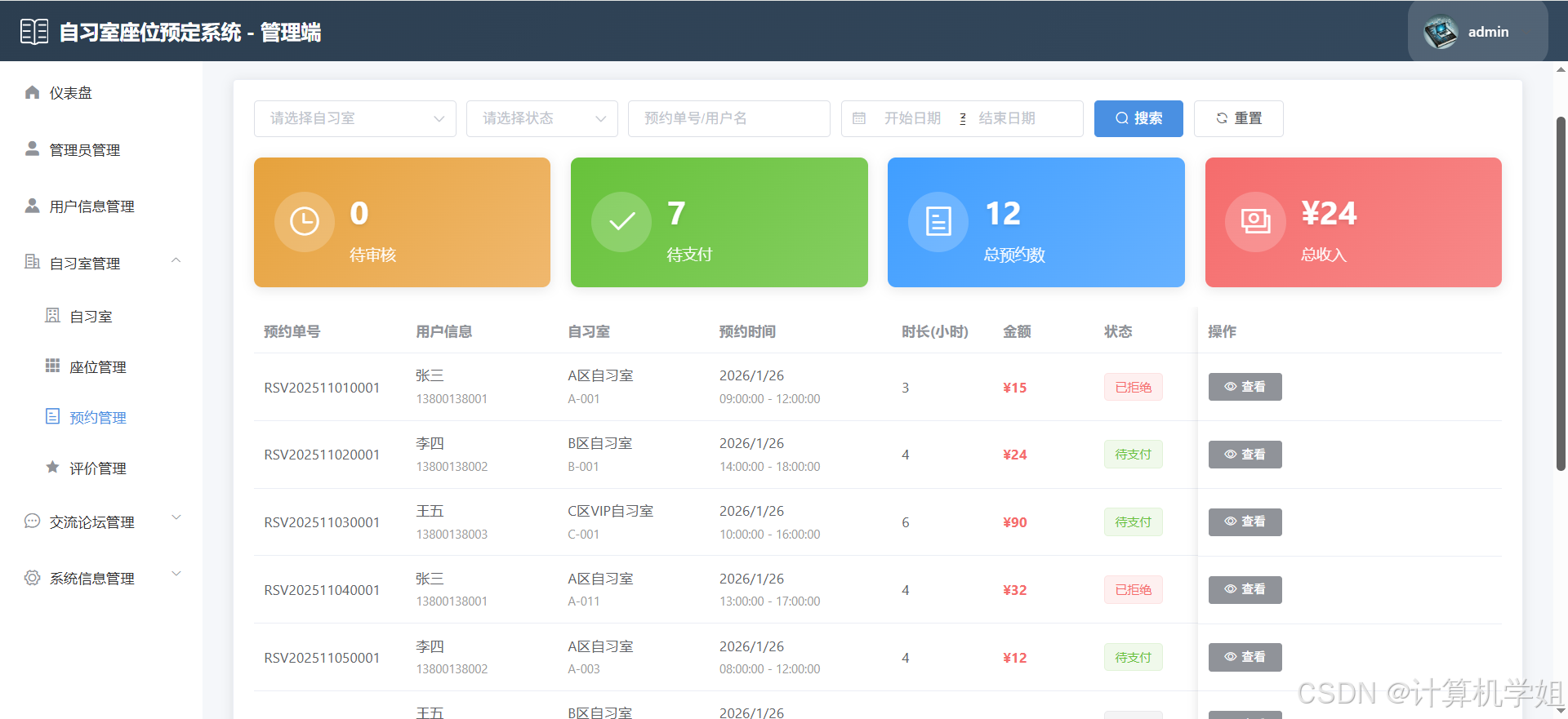Click the 开始日期 date field
This screenshot has width=1568, height=719.
click(x=913, y=118)
